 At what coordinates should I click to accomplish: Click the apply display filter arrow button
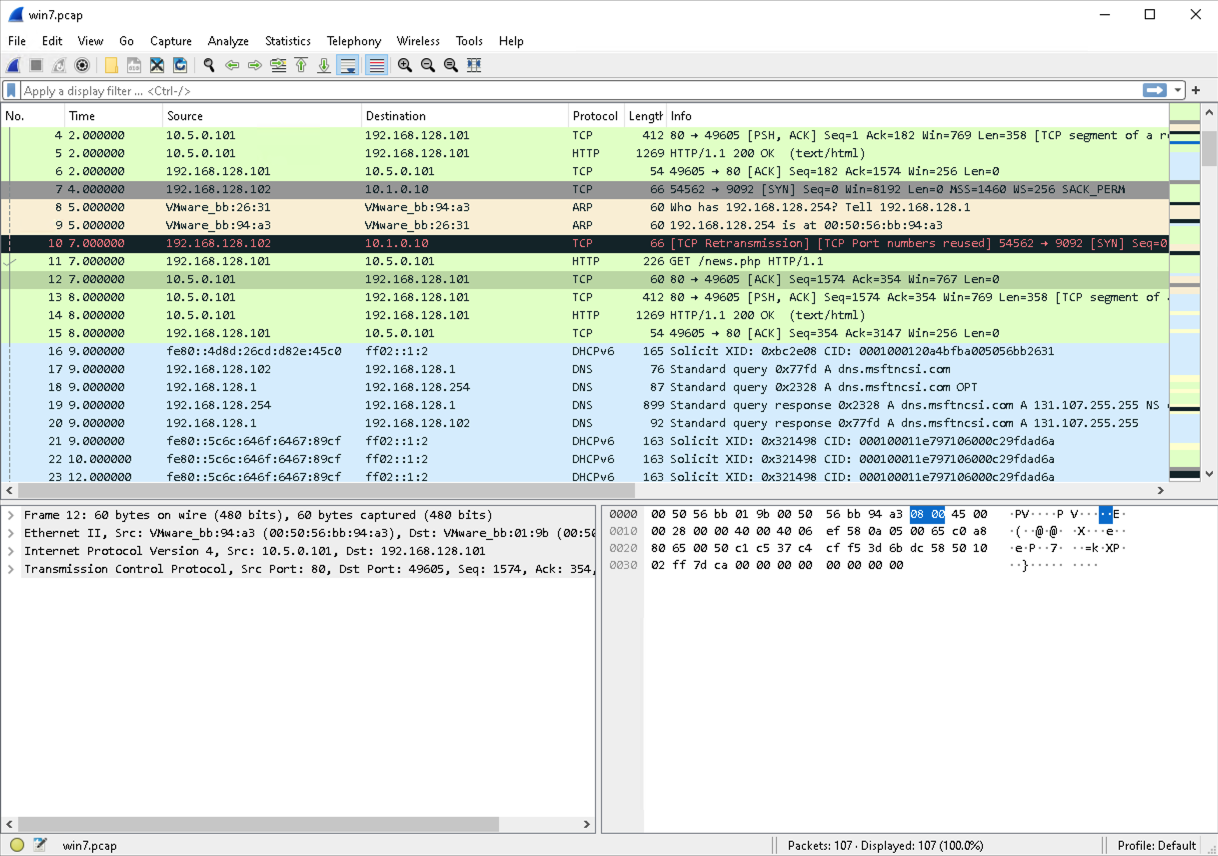1155,90
